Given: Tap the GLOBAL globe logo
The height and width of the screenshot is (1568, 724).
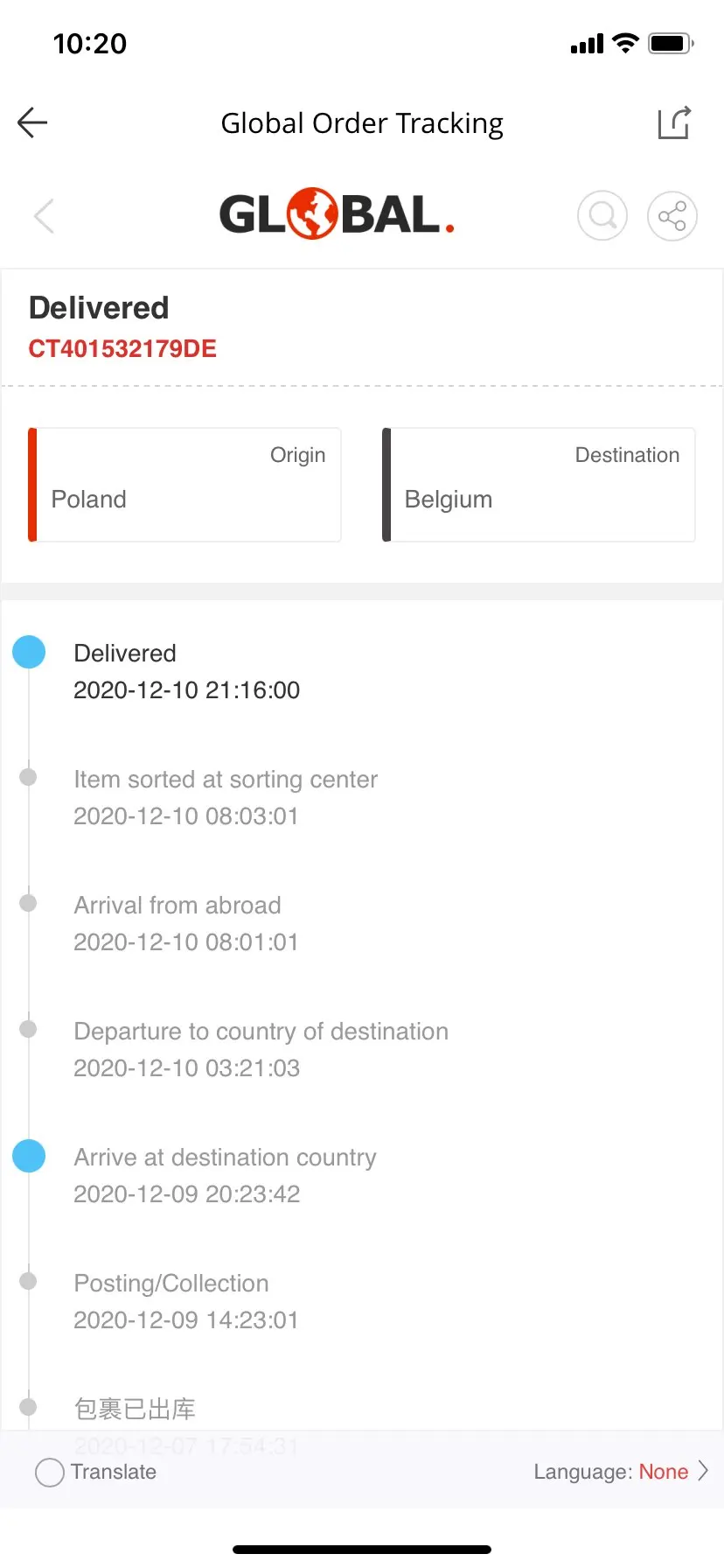Looking at the screenshot, I should pyautogui.click(x=337, y=214).
